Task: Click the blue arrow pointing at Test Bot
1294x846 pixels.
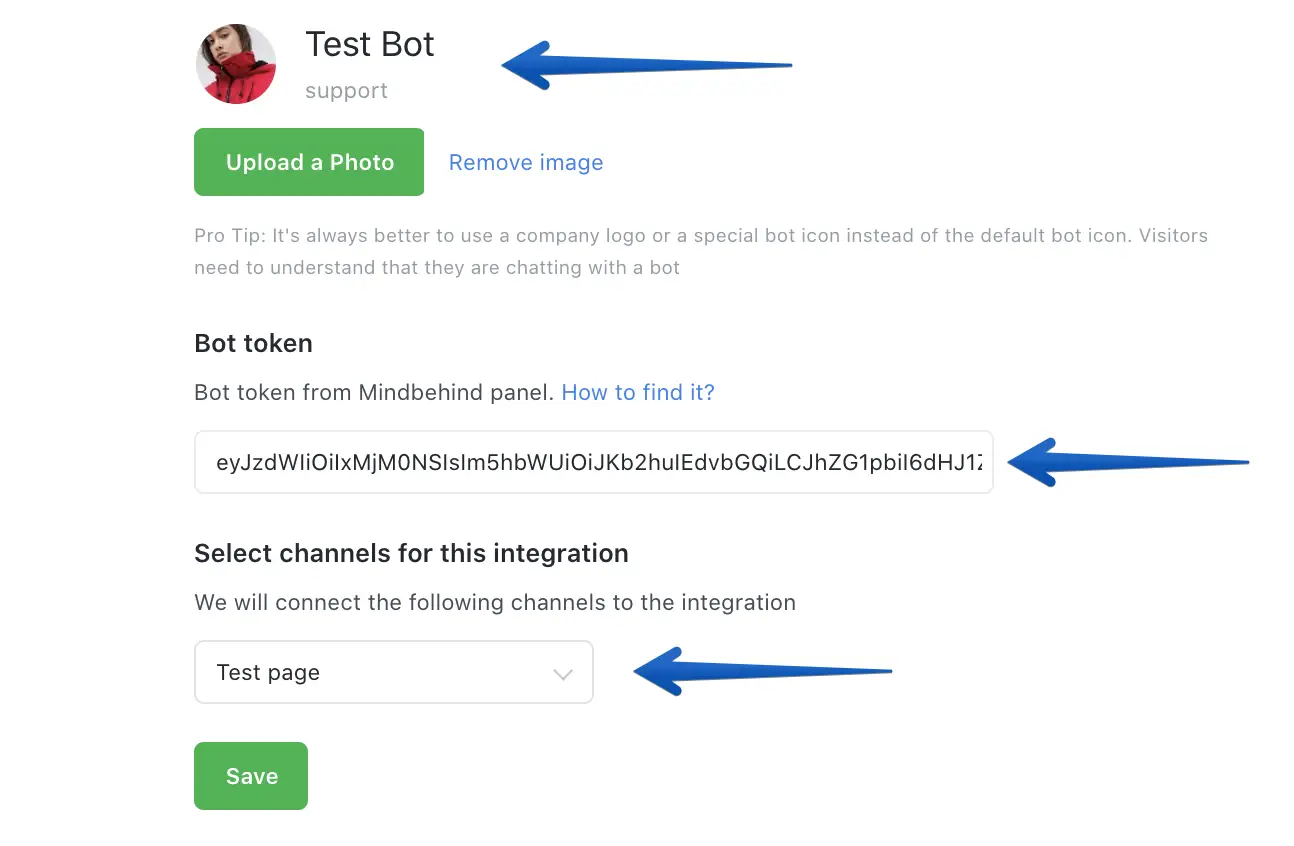Action: [646, 66]
